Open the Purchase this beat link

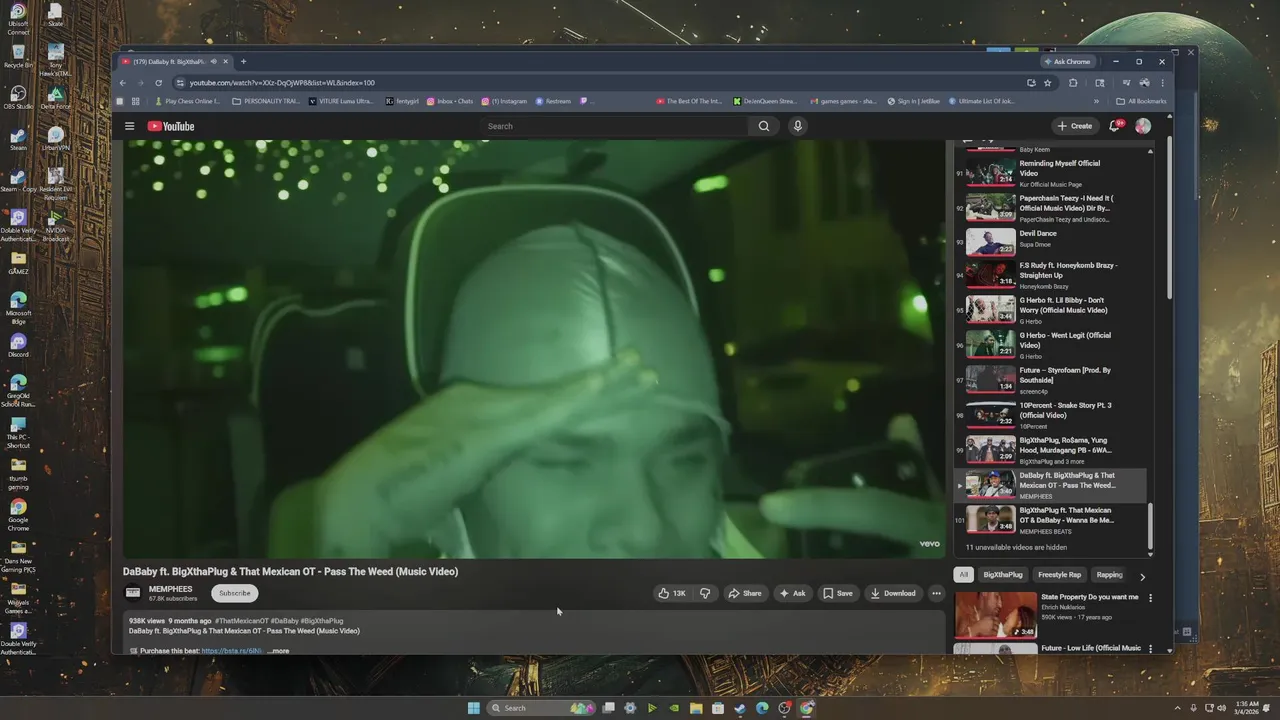tap(232, 651)
